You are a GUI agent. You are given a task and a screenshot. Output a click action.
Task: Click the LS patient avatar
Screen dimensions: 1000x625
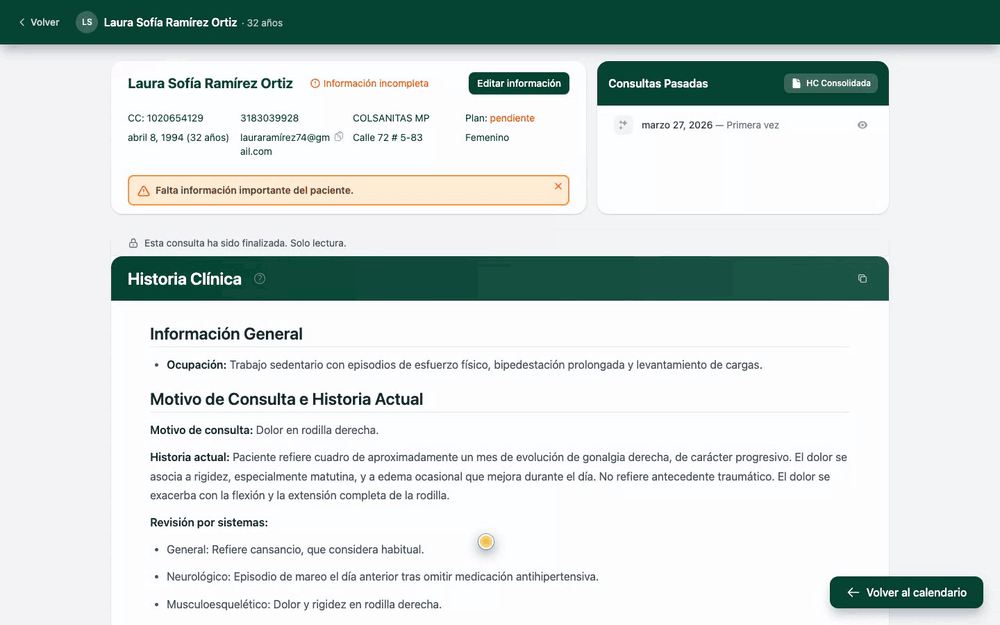click(87, 22)
